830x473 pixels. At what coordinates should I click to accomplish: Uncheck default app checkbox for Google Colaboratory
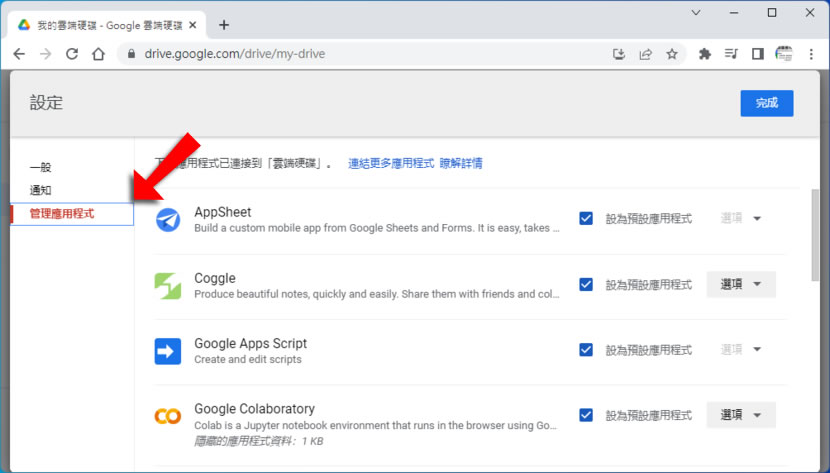586,415
